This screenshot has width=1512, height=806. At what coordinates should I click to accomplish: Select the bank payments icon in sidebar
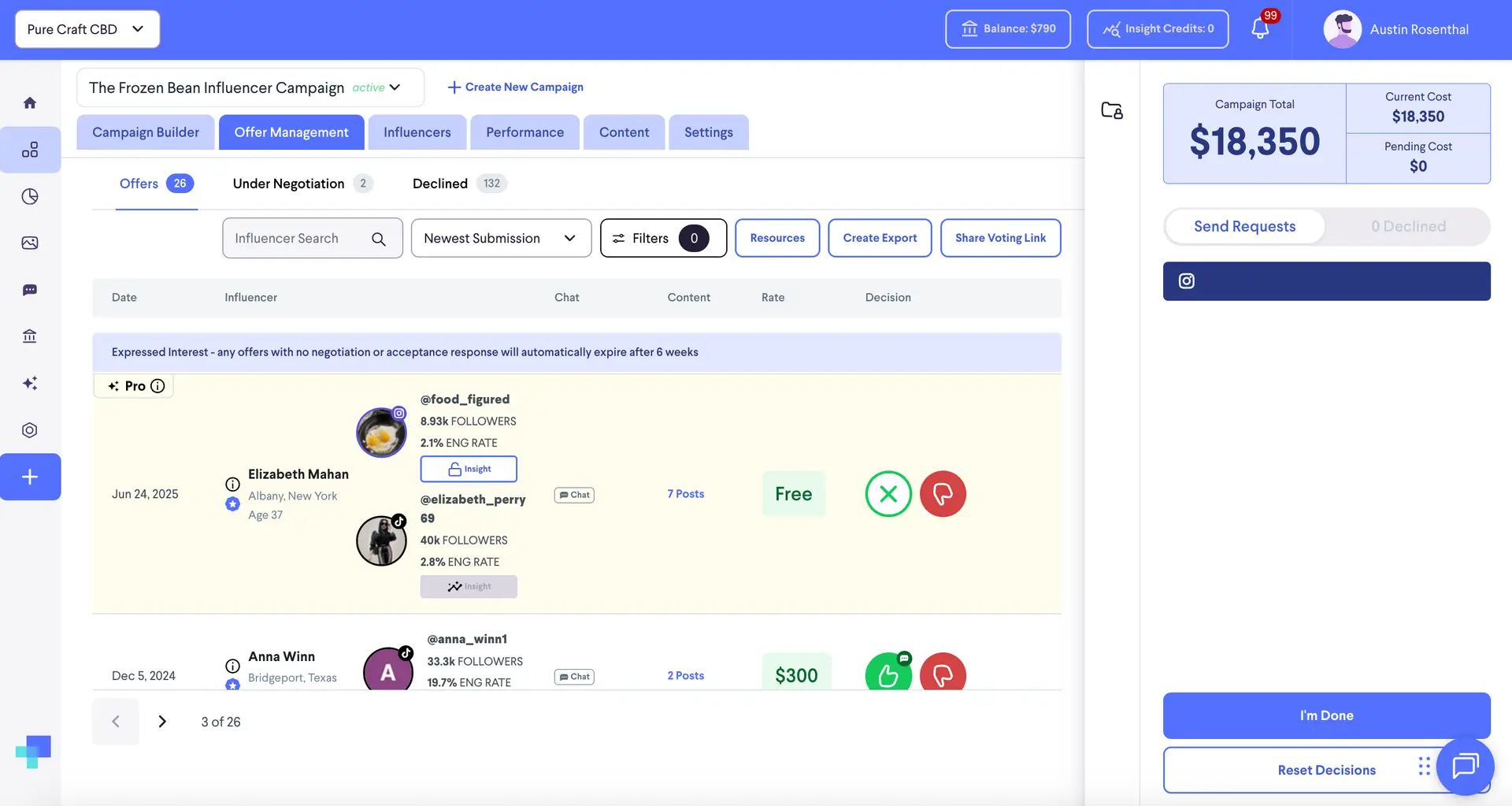coord(30,336)
